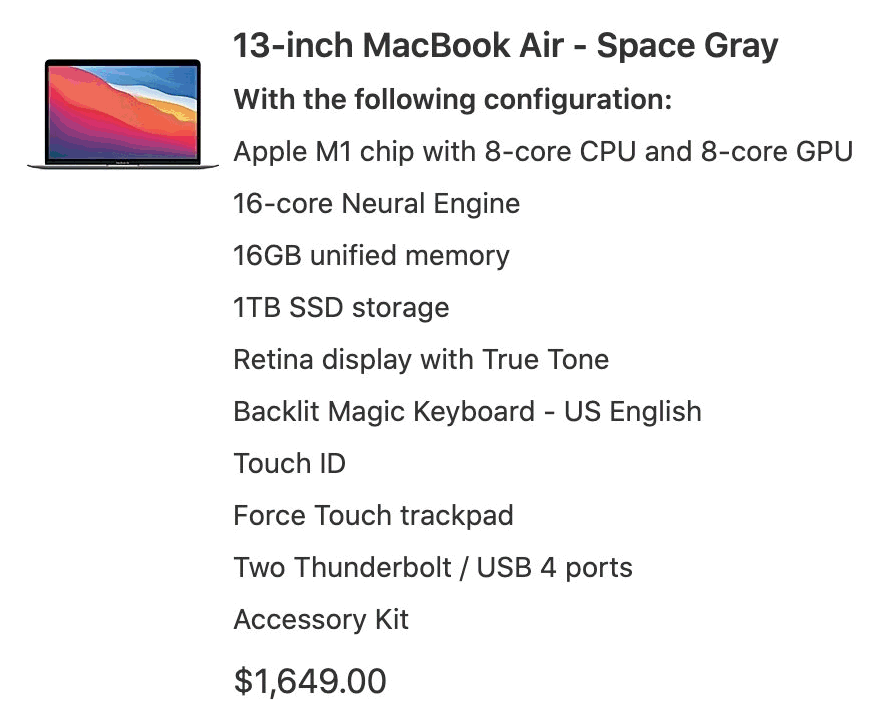Click the $1,649.00 price
Viewport: 889px width, 710px height.
click(310, 681)
